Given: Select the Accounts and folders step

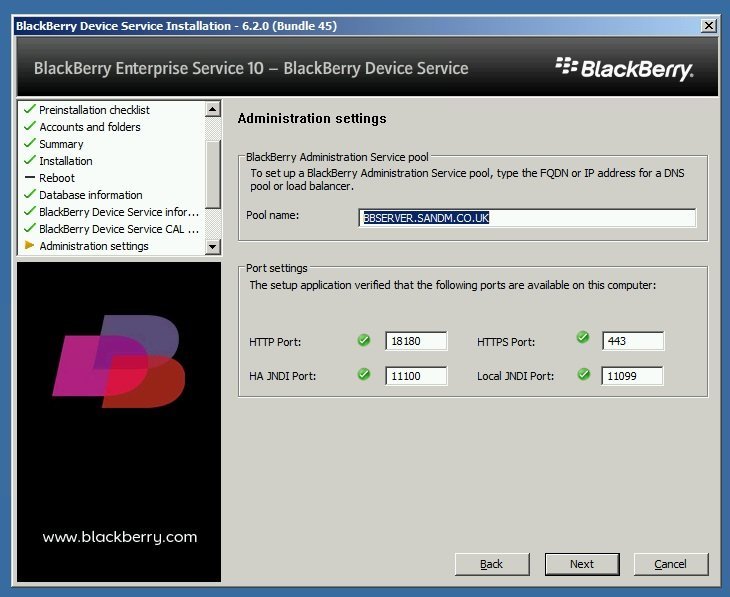Looking at the screenshot, I should (x=89, y=127).
